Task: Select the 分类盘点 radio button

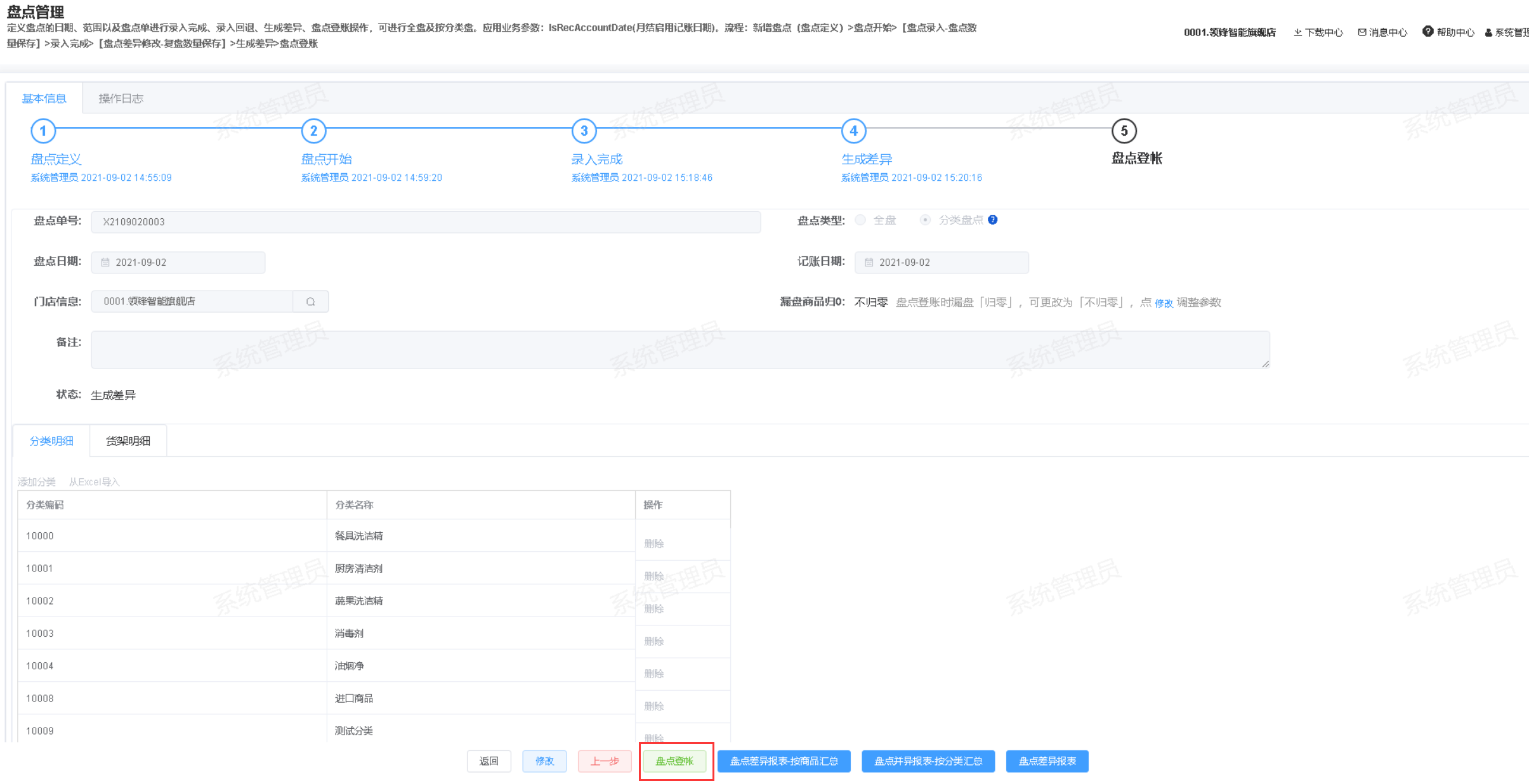Action: pyautogui.click(x=925, y=220)
